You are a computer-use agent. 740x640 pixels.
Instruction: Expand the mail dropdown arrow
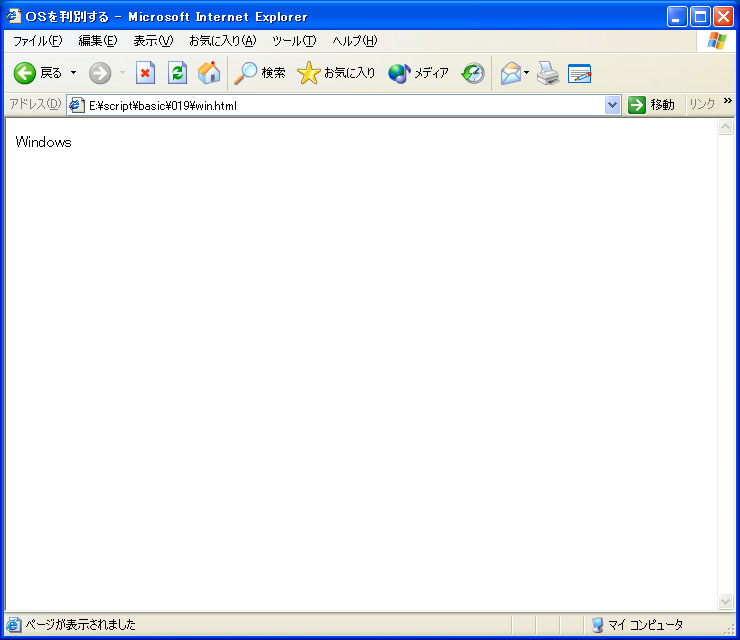(527, 73)
